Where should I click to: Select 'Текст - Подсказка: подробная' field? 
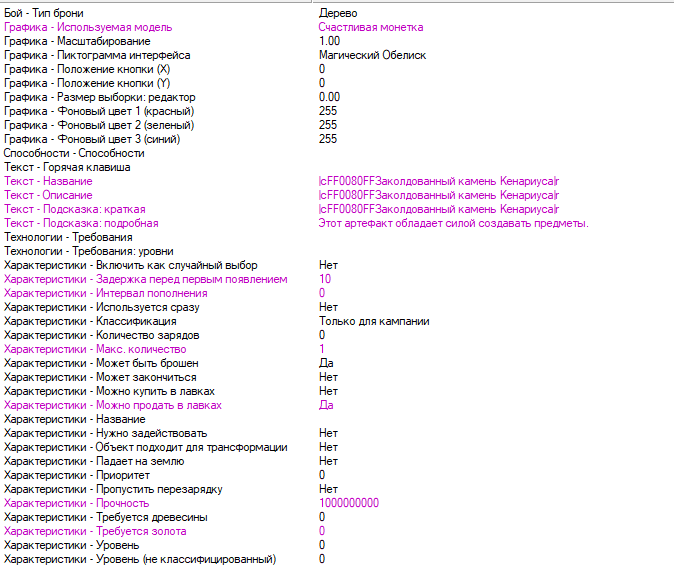(81, 224)
